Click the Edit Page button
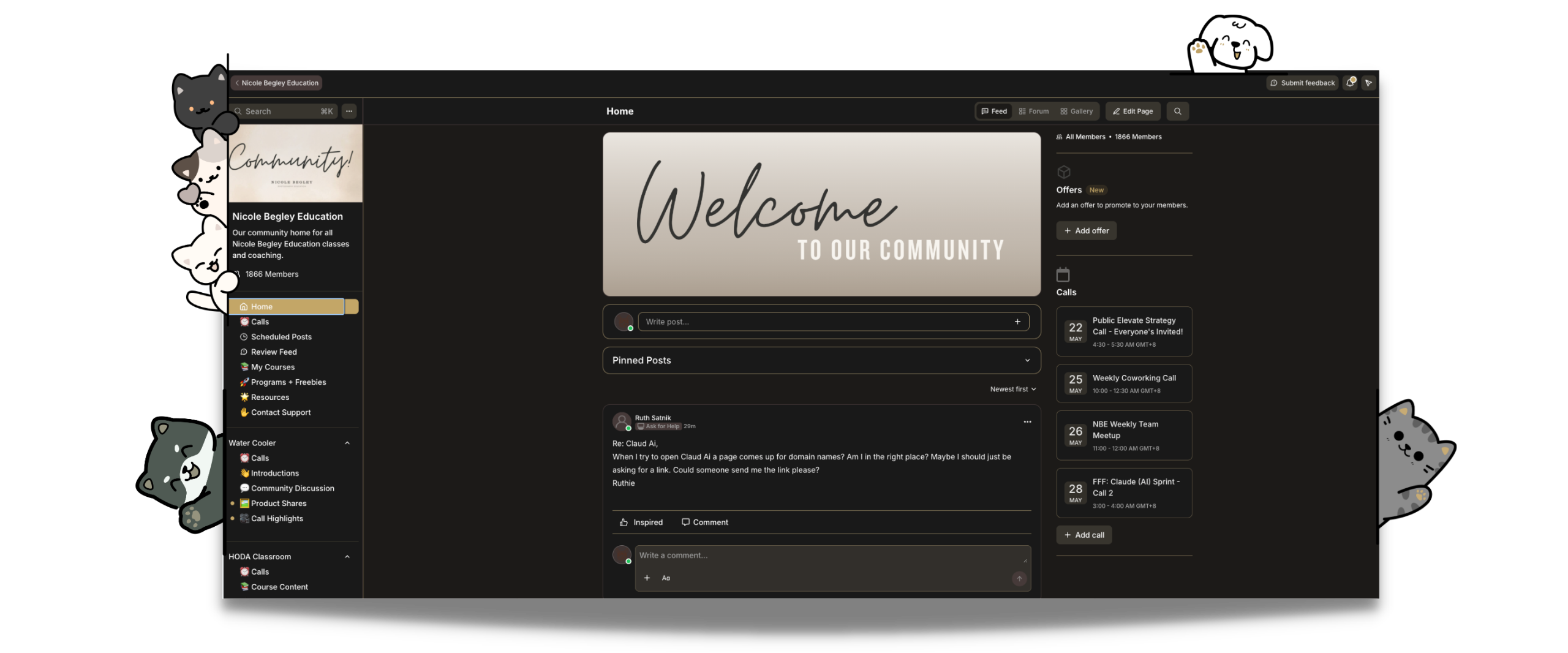The height and width of the screenshot is (653, 1568). click(1133, 111)
